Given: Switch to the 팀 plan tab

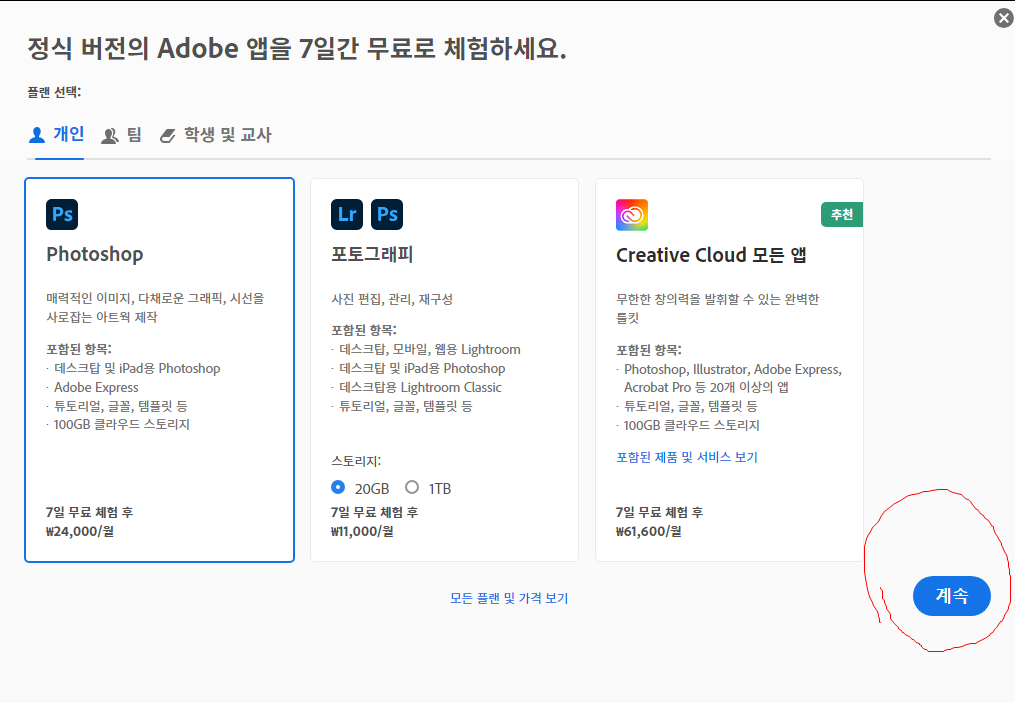Looking at the screenshot, I should point(121,135).
